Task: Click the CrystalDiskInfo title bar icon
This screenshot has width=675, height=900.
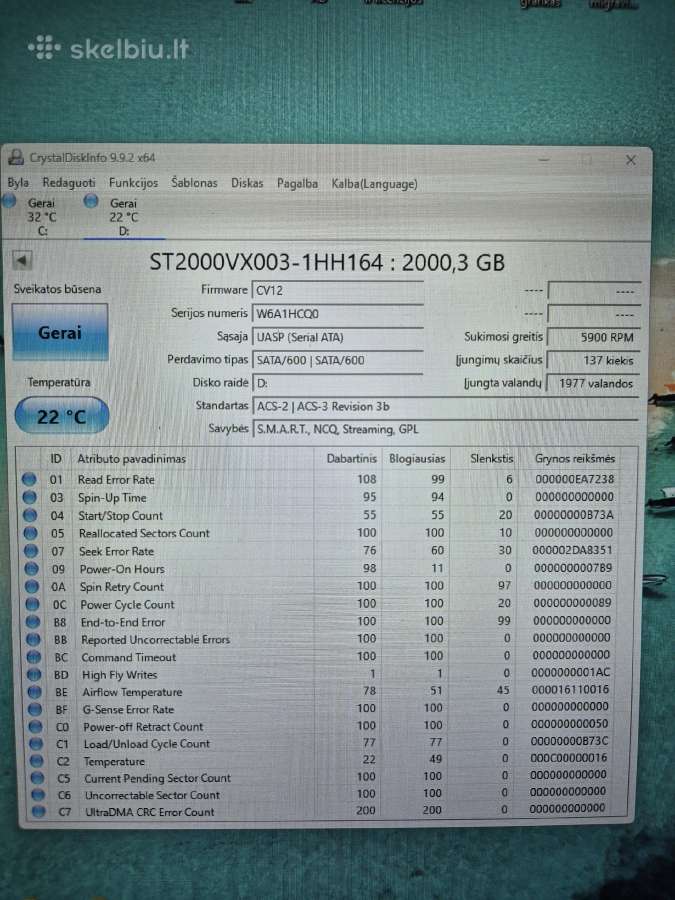Action: coord(16,156)
